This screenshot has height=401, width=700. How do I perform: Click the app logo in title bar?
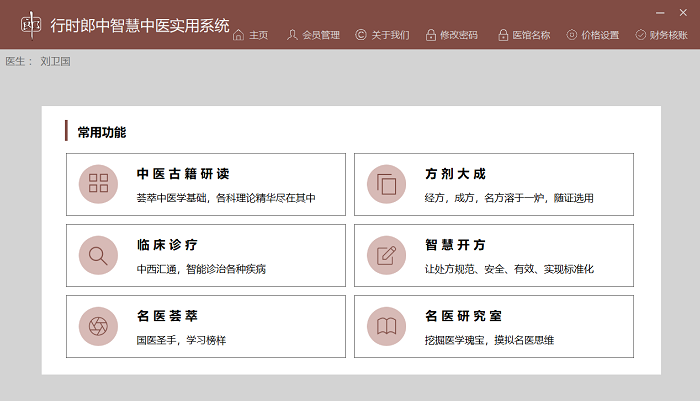(31, 24)
